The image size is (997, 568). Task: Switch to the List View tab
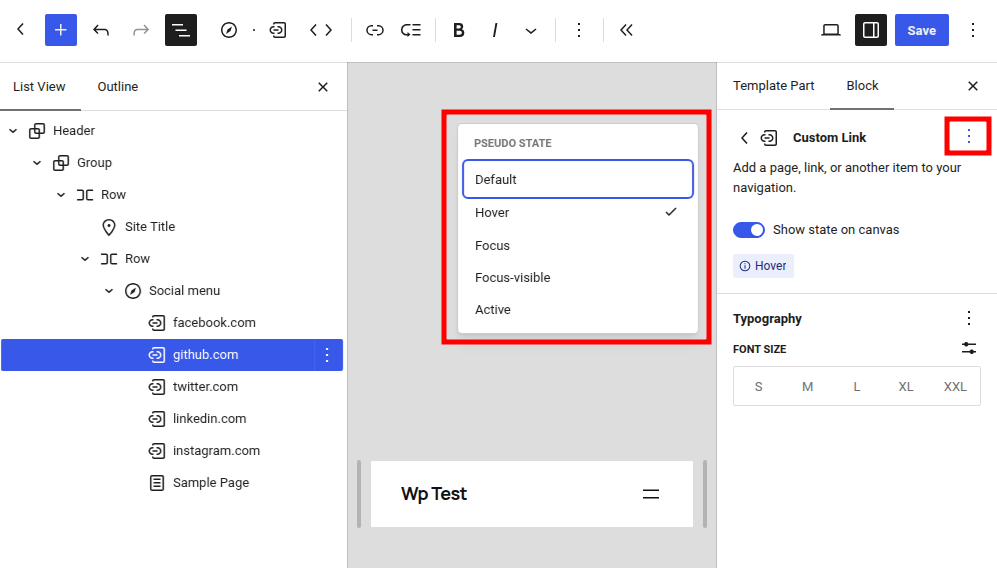(x=39, y=87)
